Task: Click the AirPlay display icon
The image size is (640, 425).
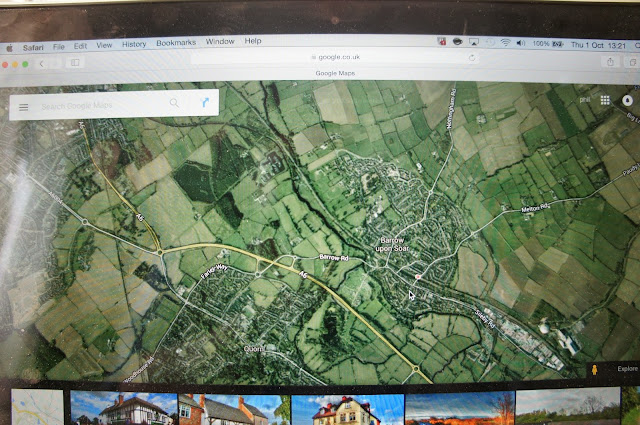Action: coord(473,42)
